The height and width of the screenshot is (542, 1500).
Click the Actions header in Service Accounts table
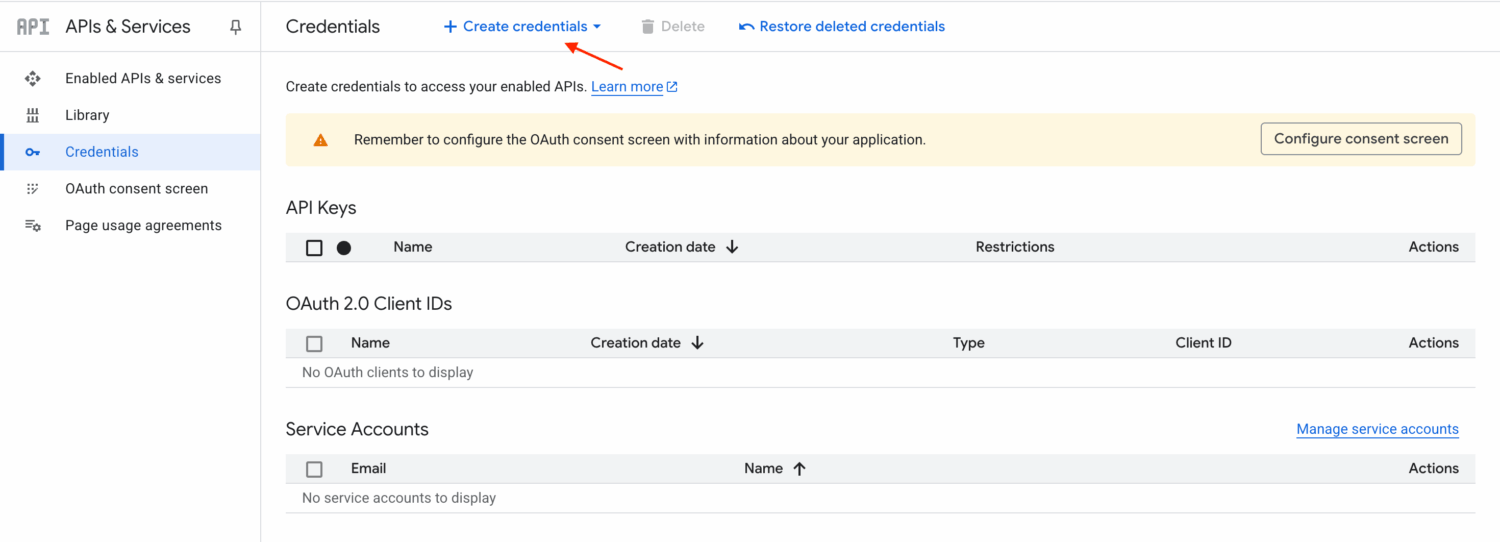[1433, 468]
